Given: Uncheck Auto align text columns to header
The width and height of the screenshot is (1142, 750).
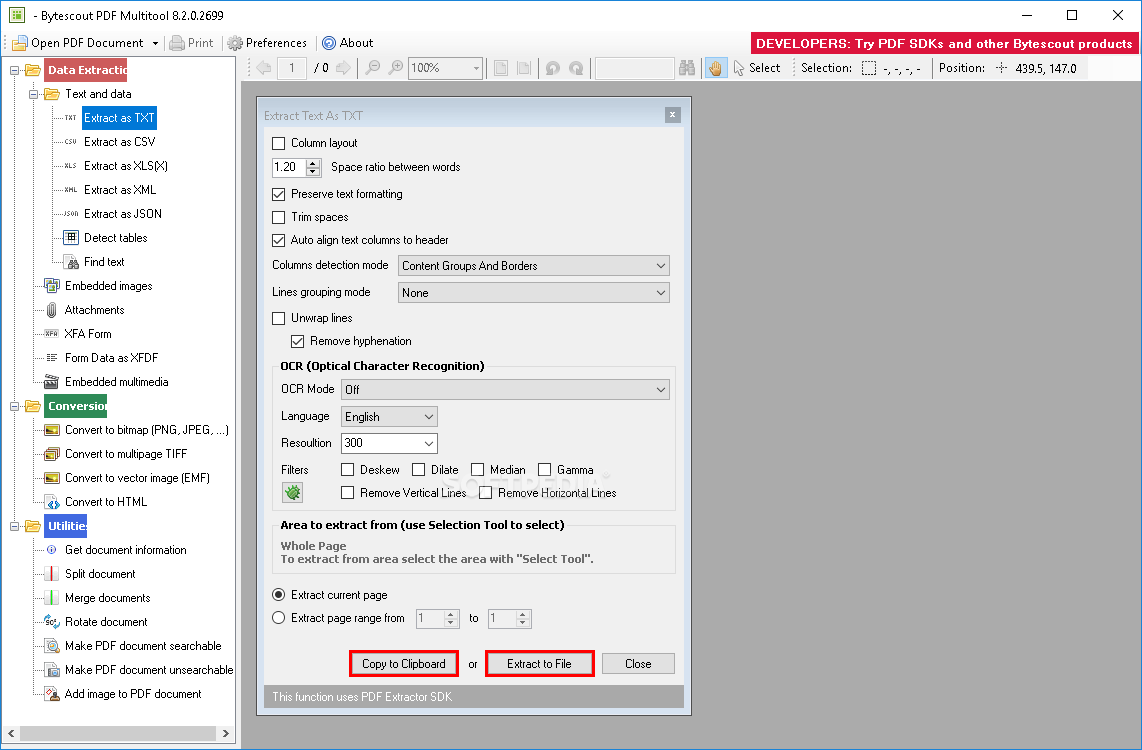Looking at the screenshot, I should [x=278, y=240].
